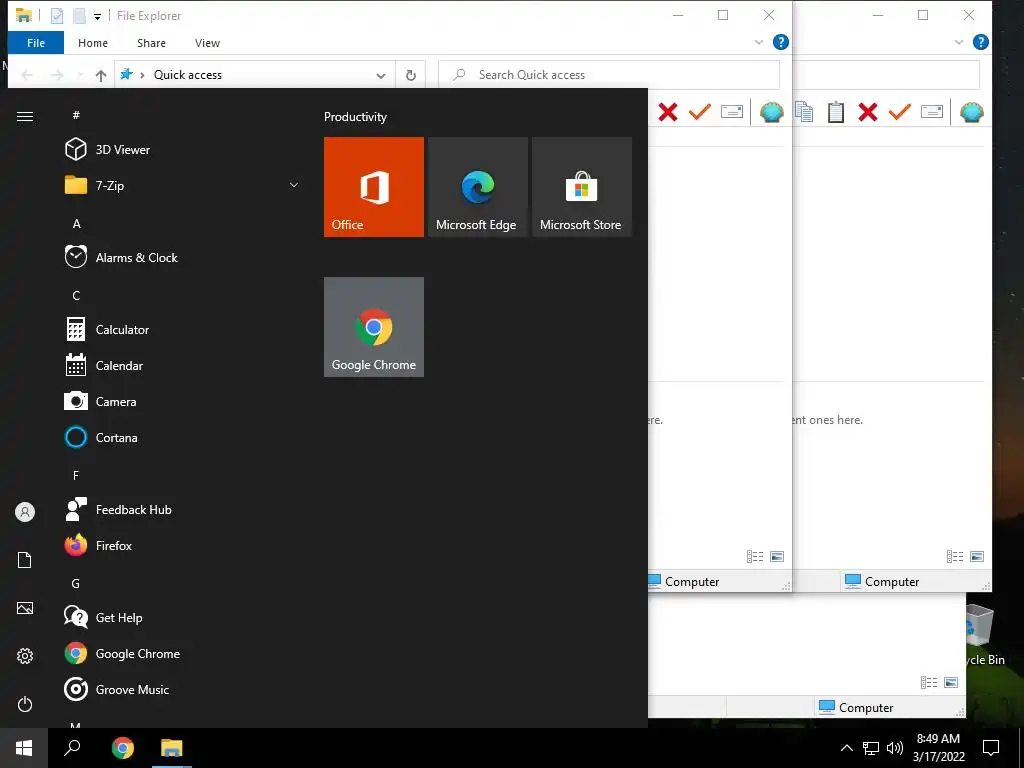
Task: Open the volume control in tray
Action: pos(895,748)
